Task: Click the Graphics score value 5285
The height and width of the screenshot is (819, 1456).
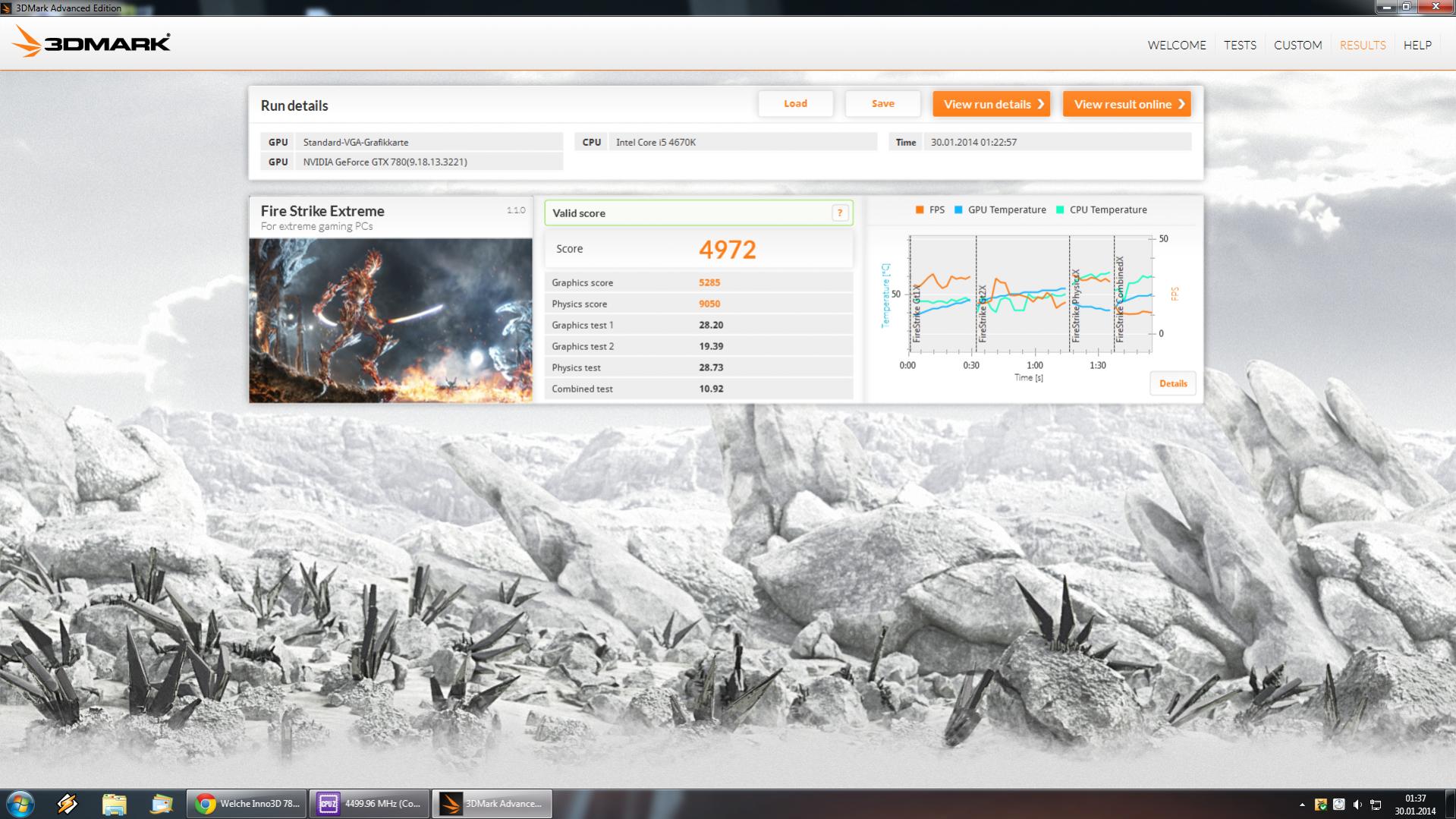Action: (709, 282)
